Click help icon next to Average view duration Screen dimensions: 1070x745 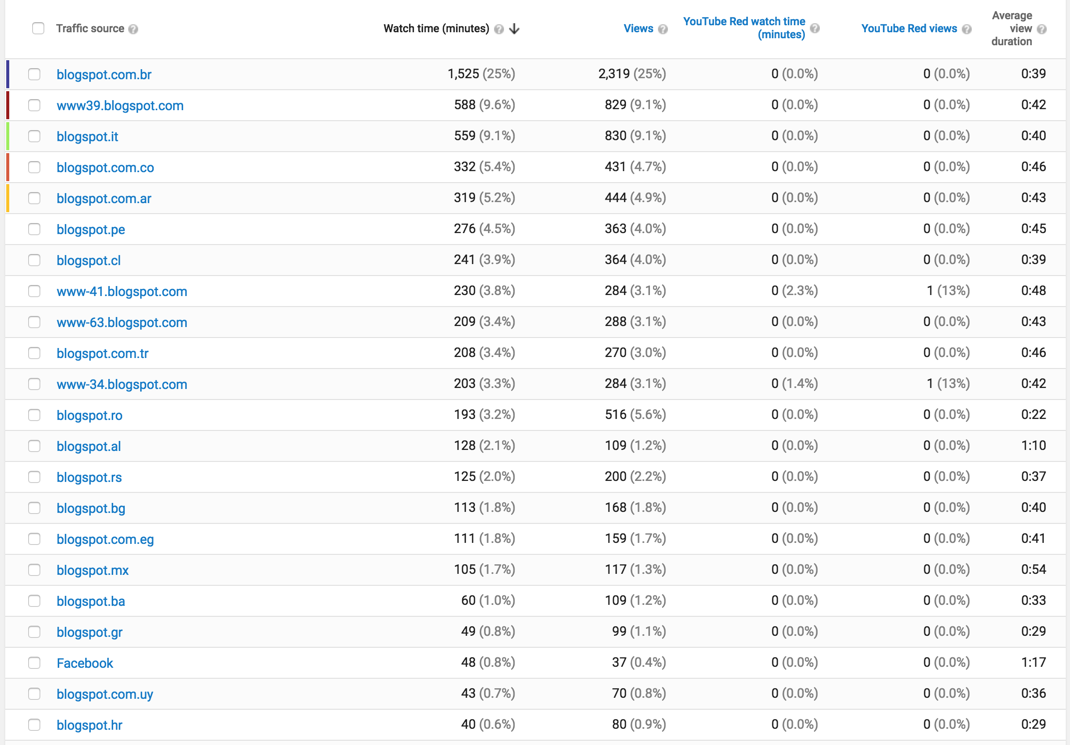1041,29
